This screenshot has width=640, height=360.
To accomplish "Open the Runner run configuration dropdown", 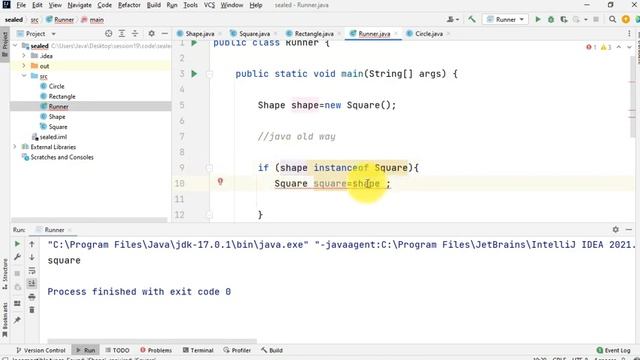I will [505, 19].
